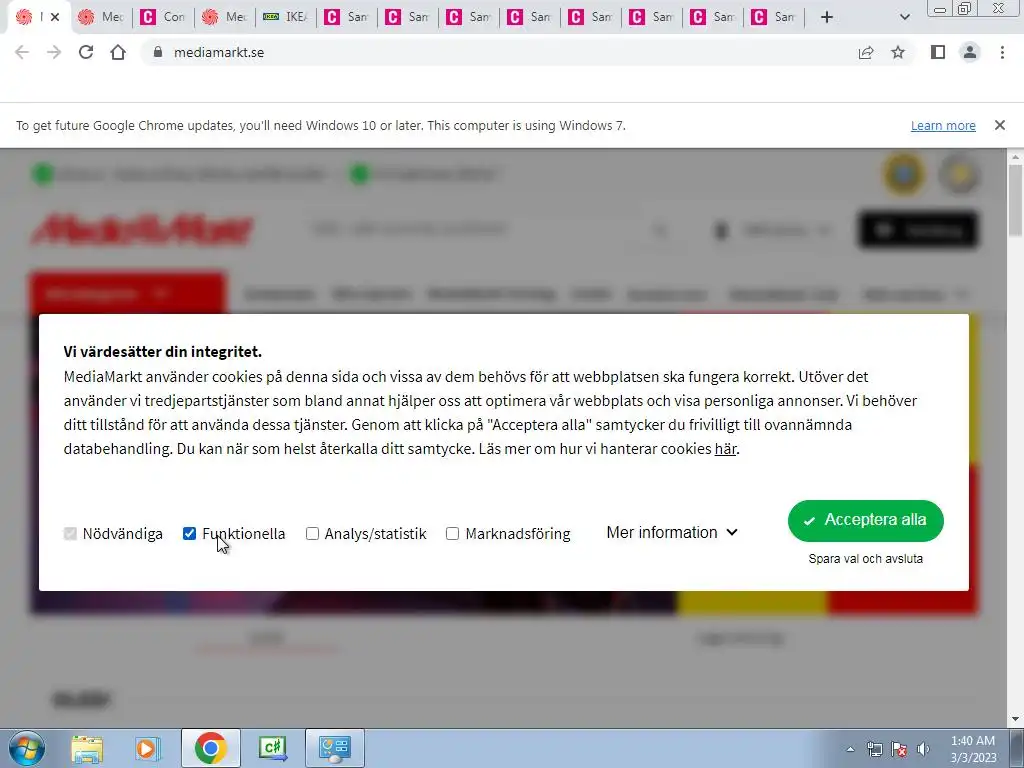Viewport: 1024px width, 768px height.
Task: Click the Learn more link
Action: (x=943, y=125)
